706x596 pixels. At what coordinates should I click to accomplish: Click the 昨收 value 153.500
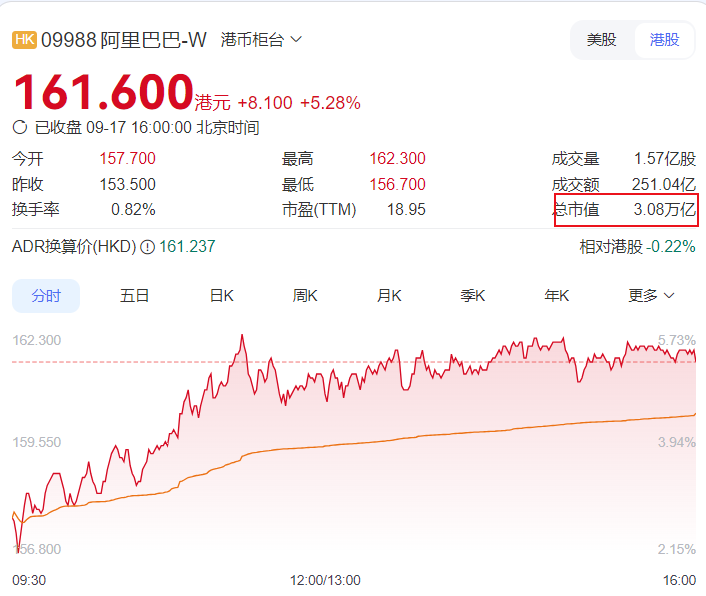click(x=127, y=184)
